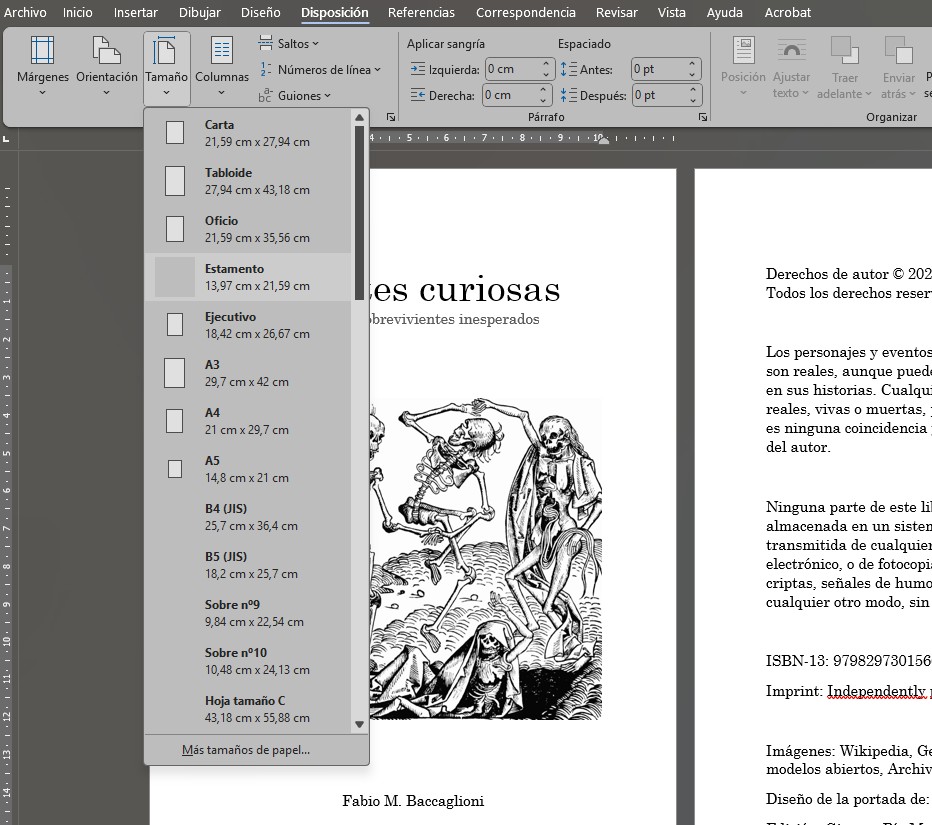This screenshot has height=825, width=932.
Task: Click the Orientación page orientation icon
Action: (106, 52)
